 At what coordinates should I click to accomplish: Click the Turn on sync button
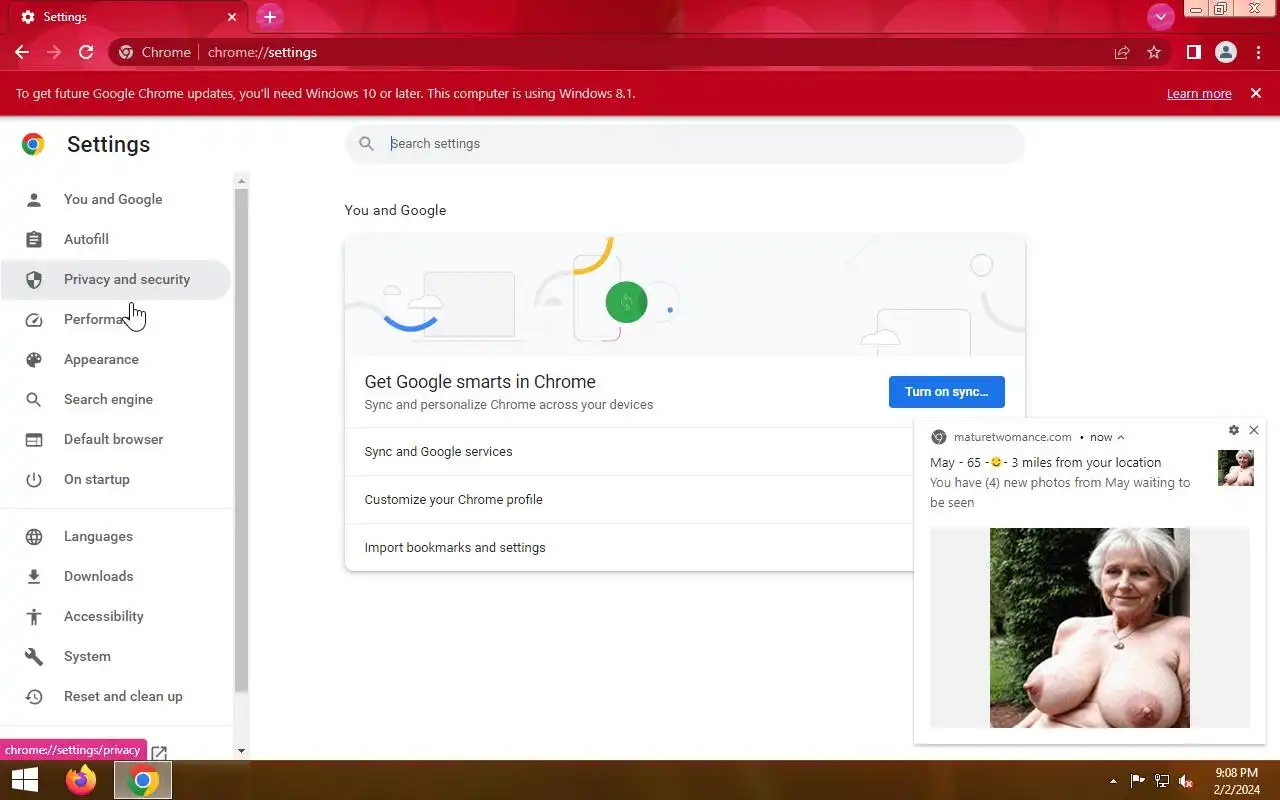coord(946,391)
